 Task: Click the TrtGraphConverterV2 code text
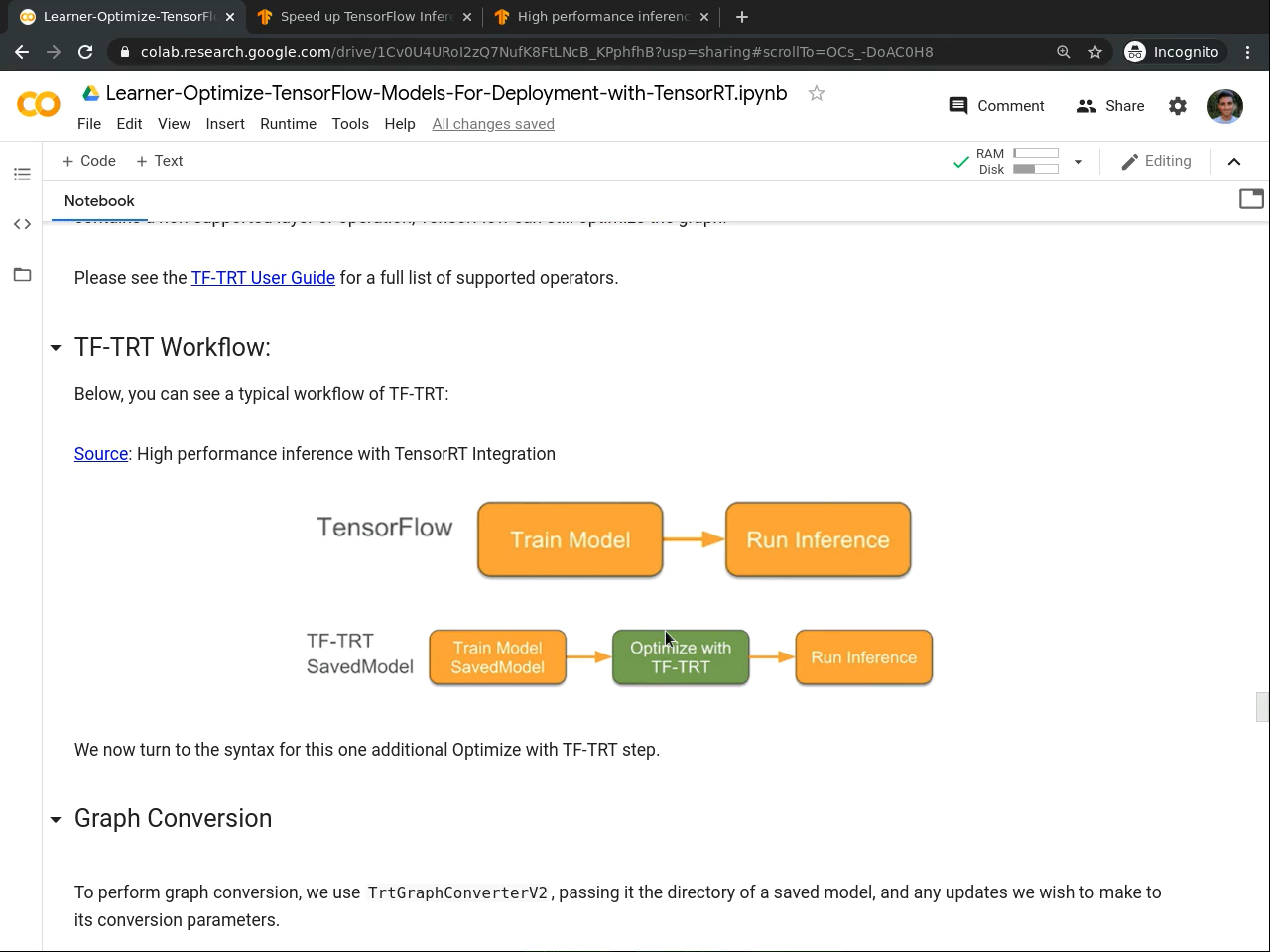tap(457, 893)
